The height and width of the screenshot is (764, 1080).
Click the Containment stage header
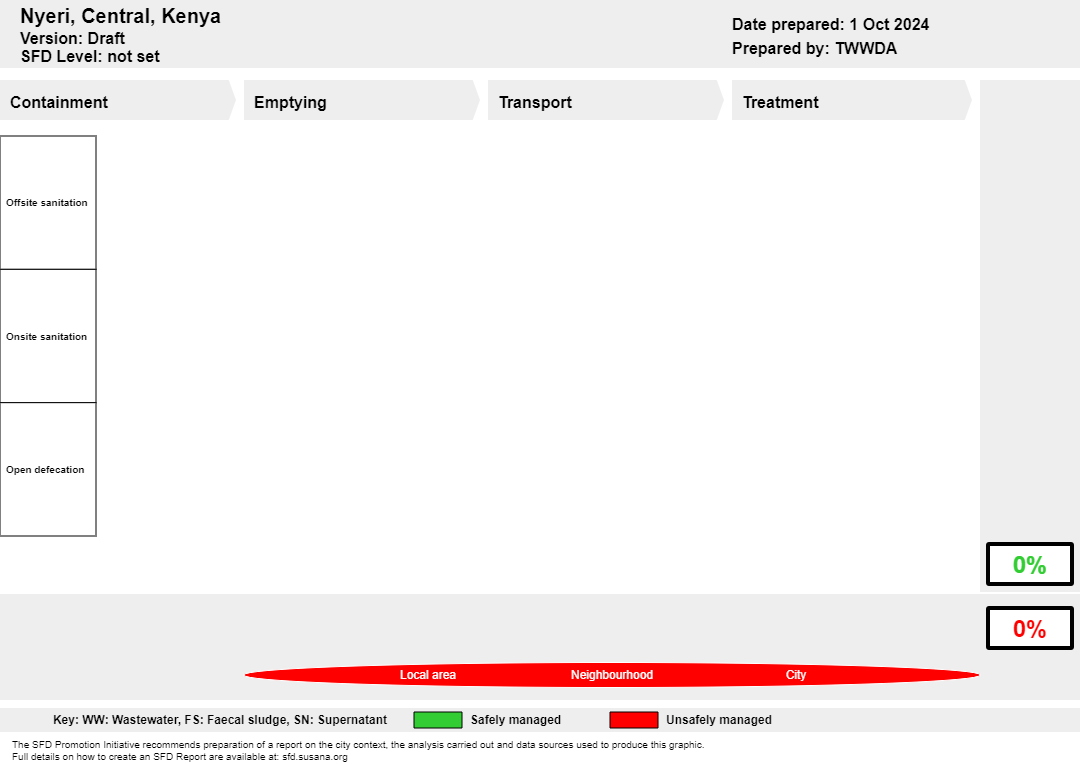117,101
